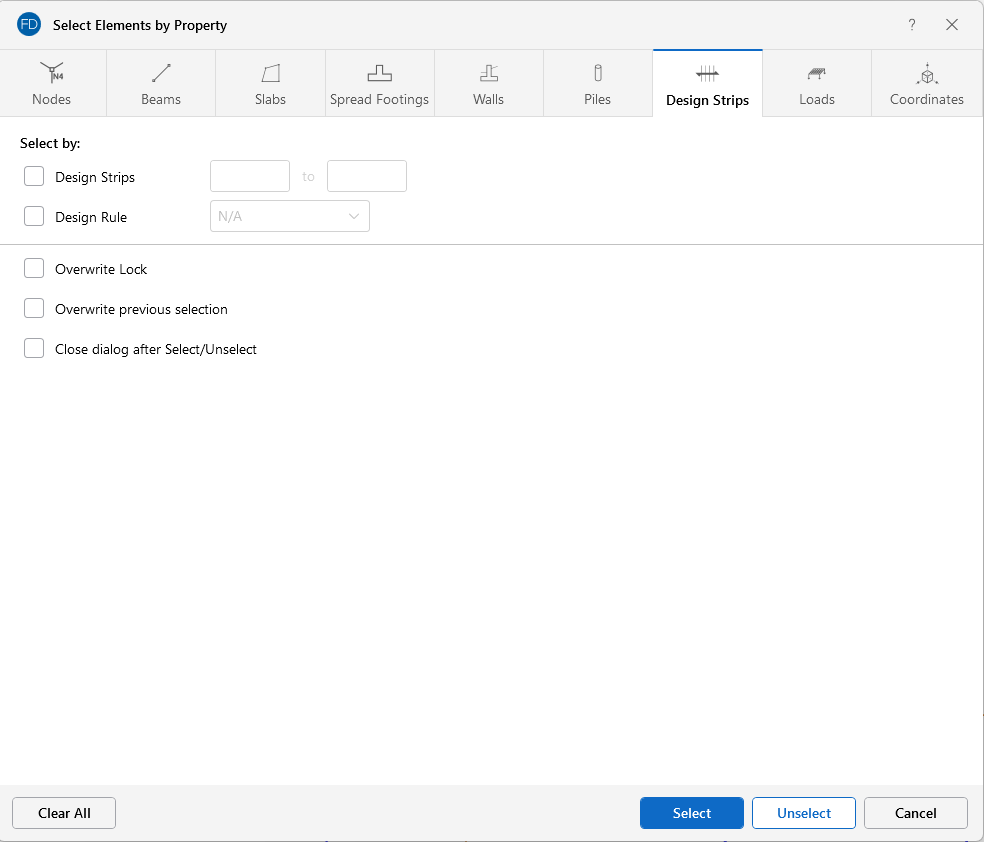Click the Loads tab icon
The width and height of the screenshot is (984, 842).
coord(816,73)
